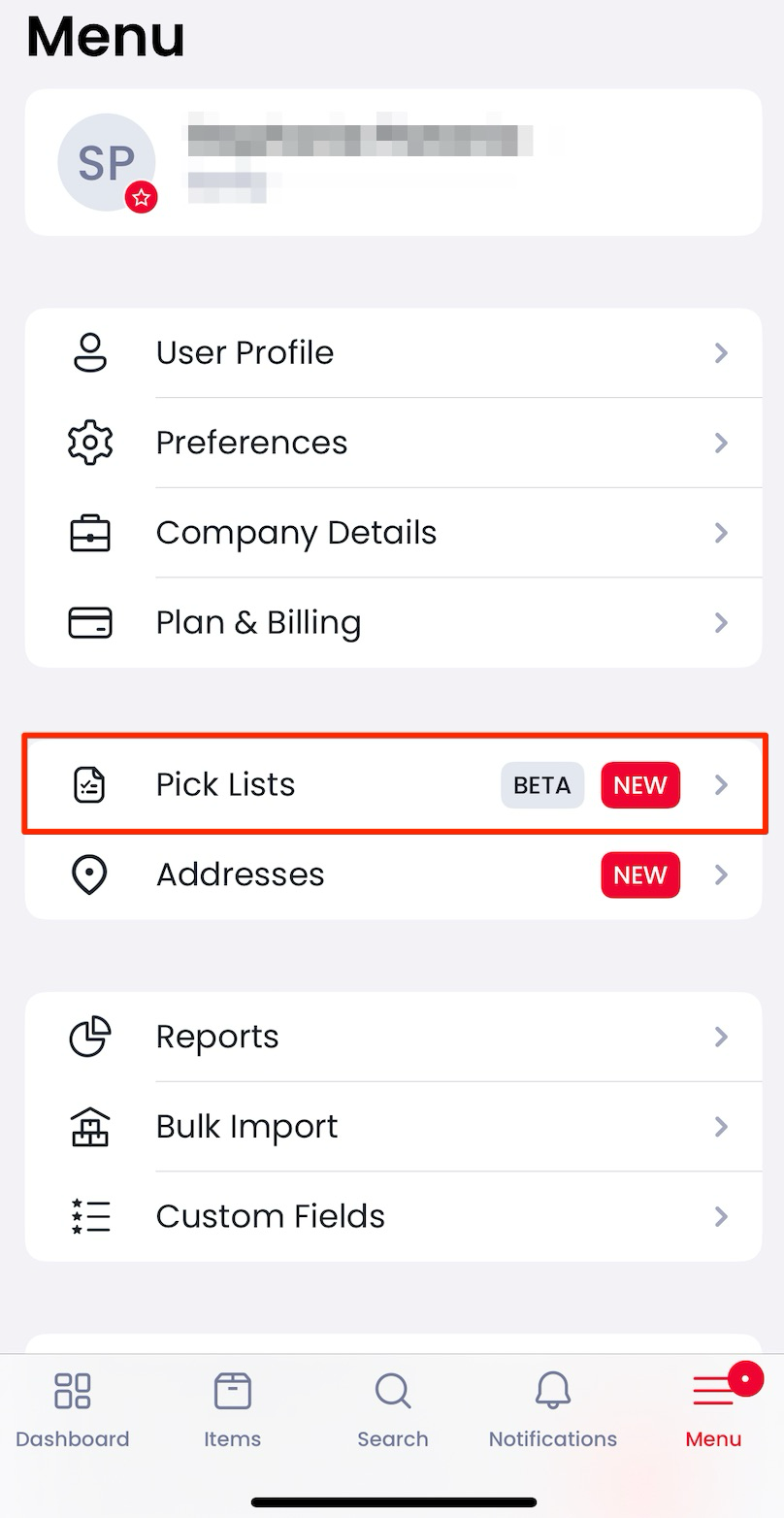Open the Notifications bell tab
This screenshot has width=784, height=1518.
click(x=553, y=1410)
